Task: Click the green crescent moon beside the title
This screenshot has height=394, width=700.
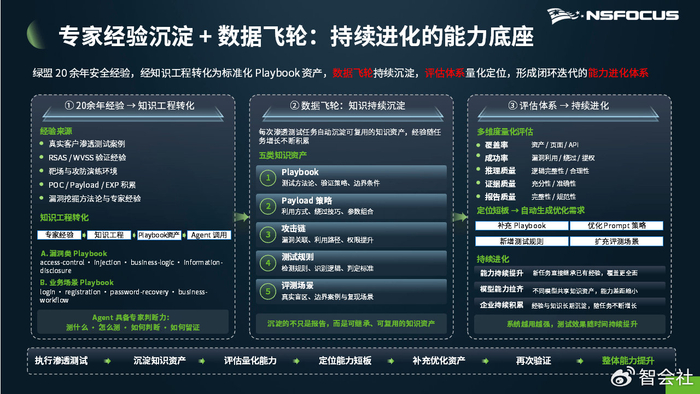Action: 35,34
